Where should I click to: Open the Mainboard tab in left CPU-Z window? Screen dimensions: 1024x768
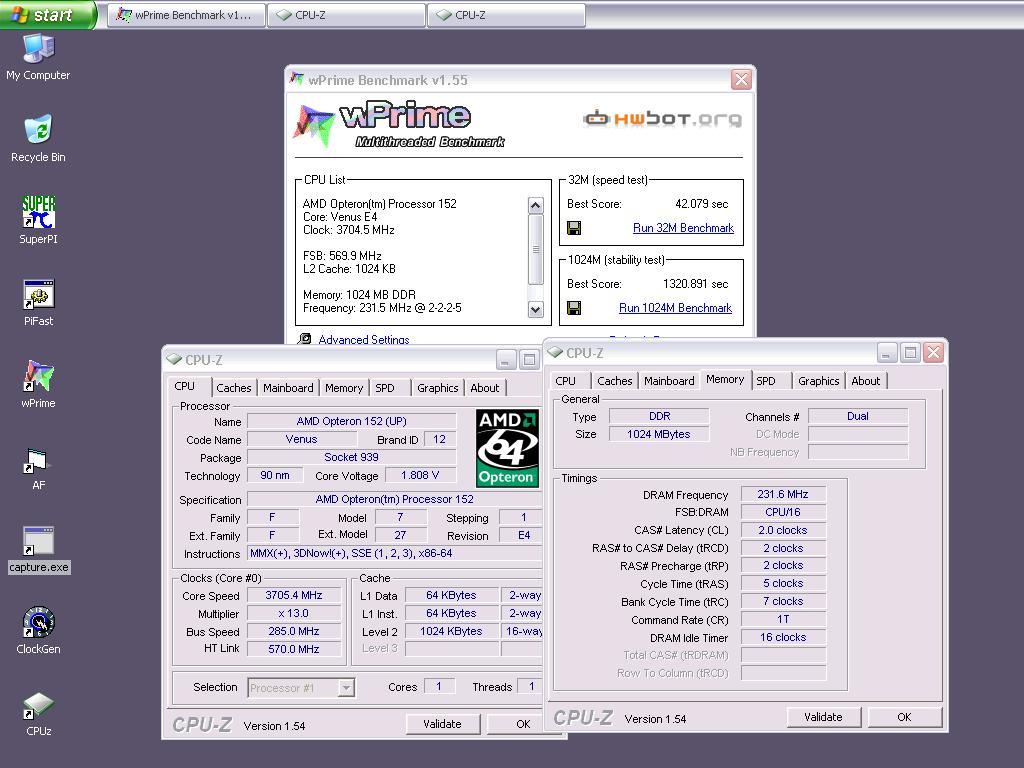pos(288,388)
